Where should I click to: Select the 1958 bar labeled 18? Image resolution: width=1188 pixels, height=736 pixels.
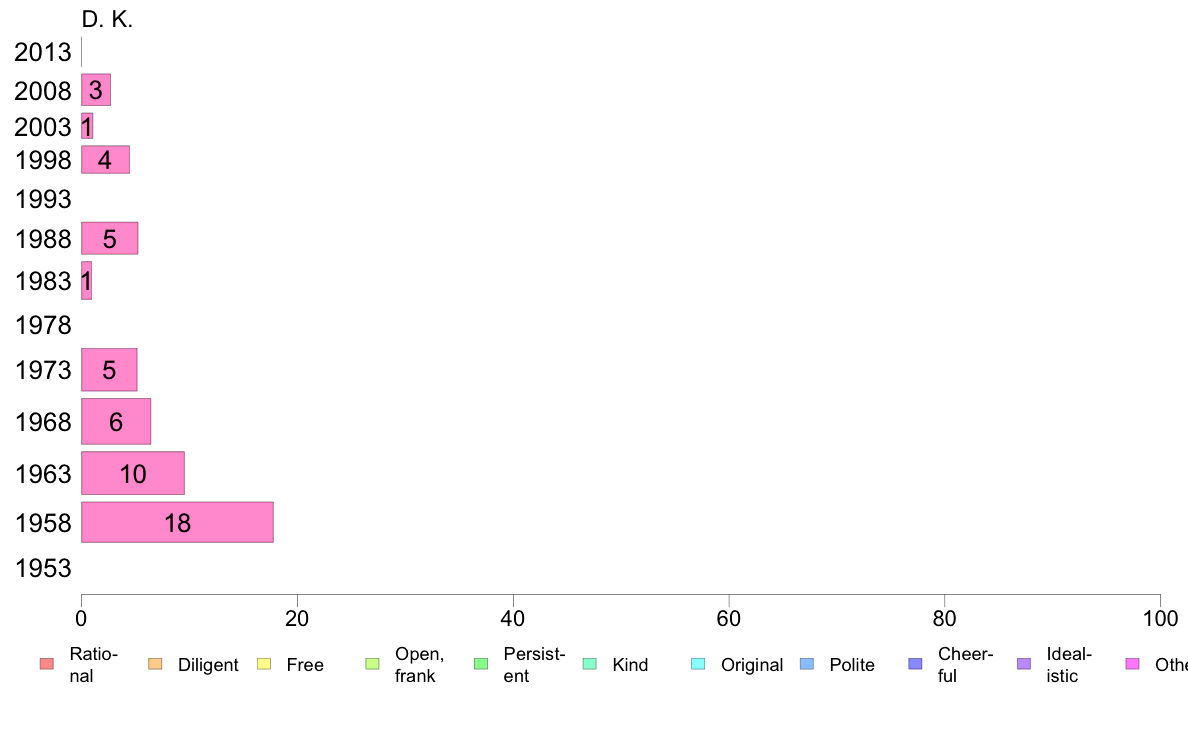point(177,522)
